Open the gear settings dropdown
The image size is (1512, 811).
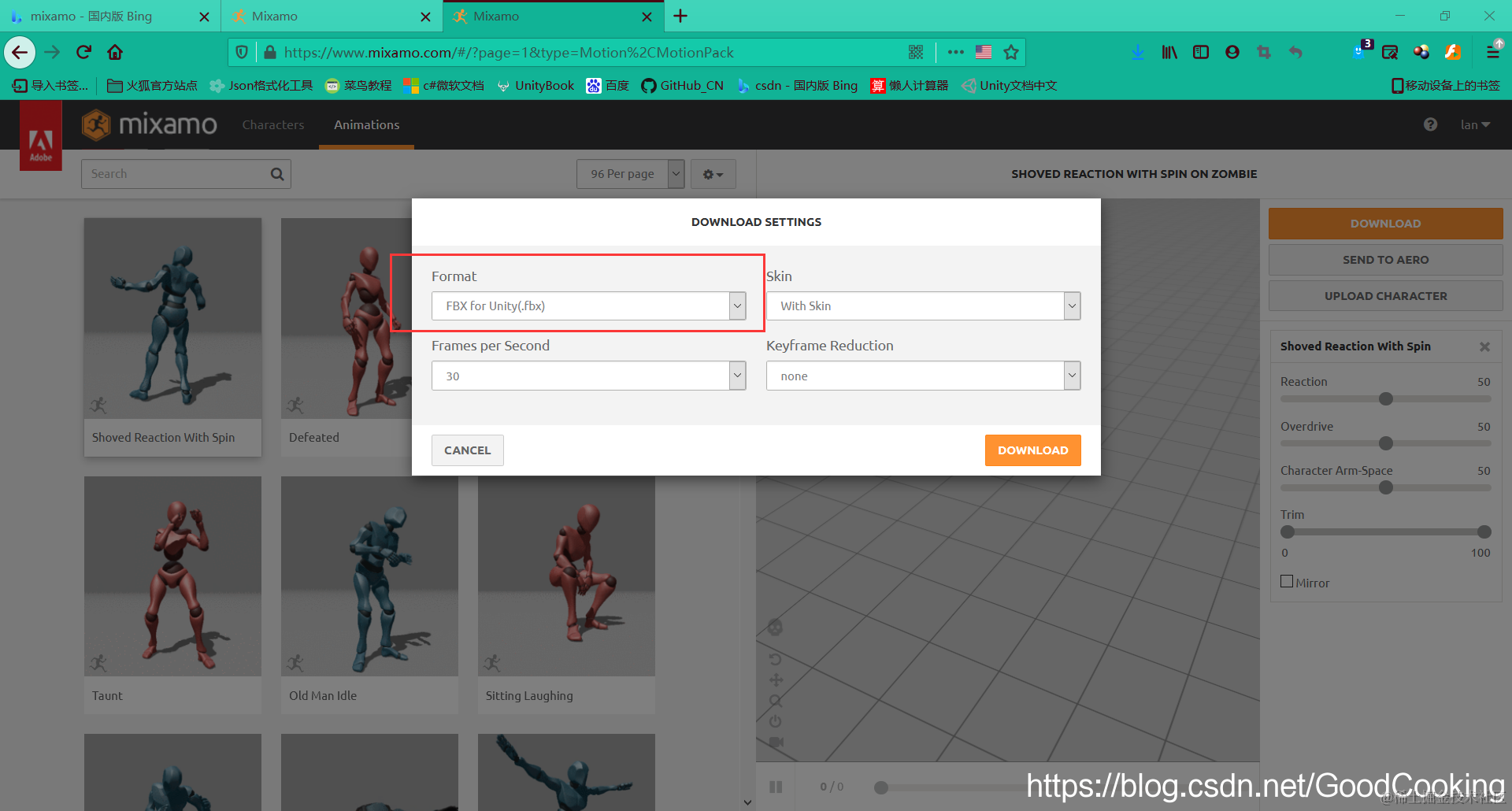[x=713, y=174]
